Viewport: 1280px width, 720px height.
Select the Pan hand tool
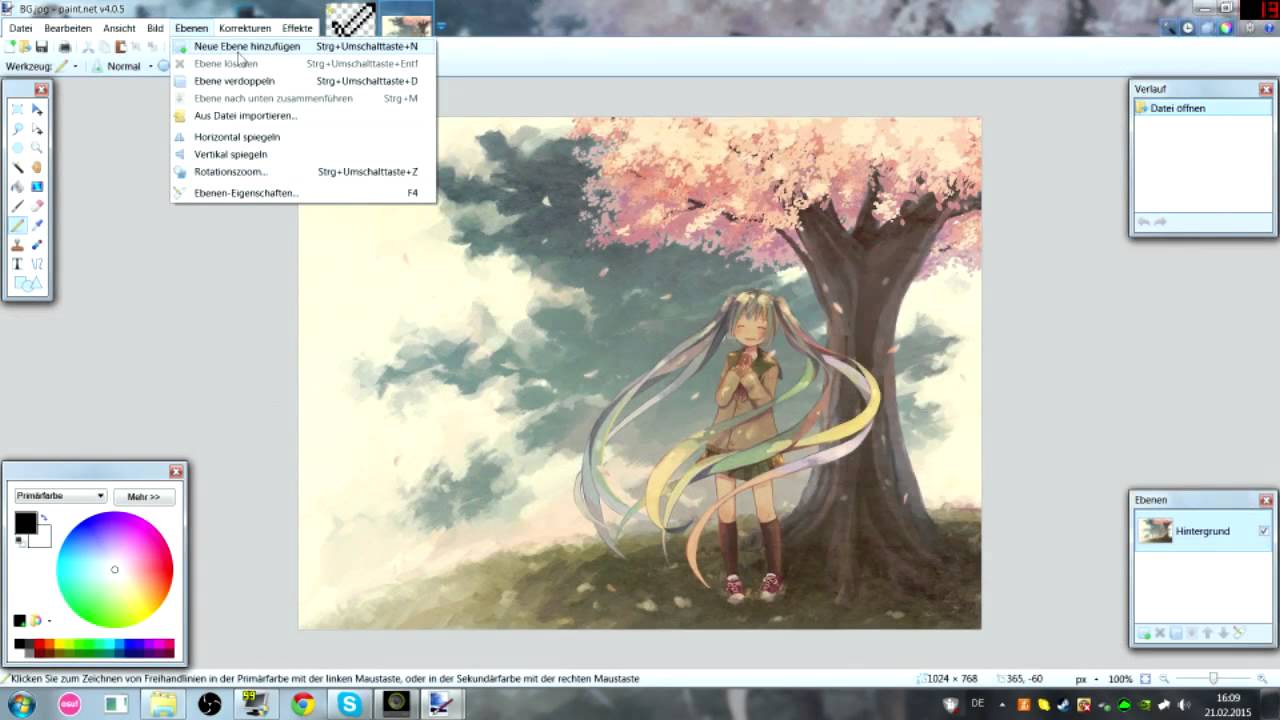pyautogui.click(x=37, y=167)
